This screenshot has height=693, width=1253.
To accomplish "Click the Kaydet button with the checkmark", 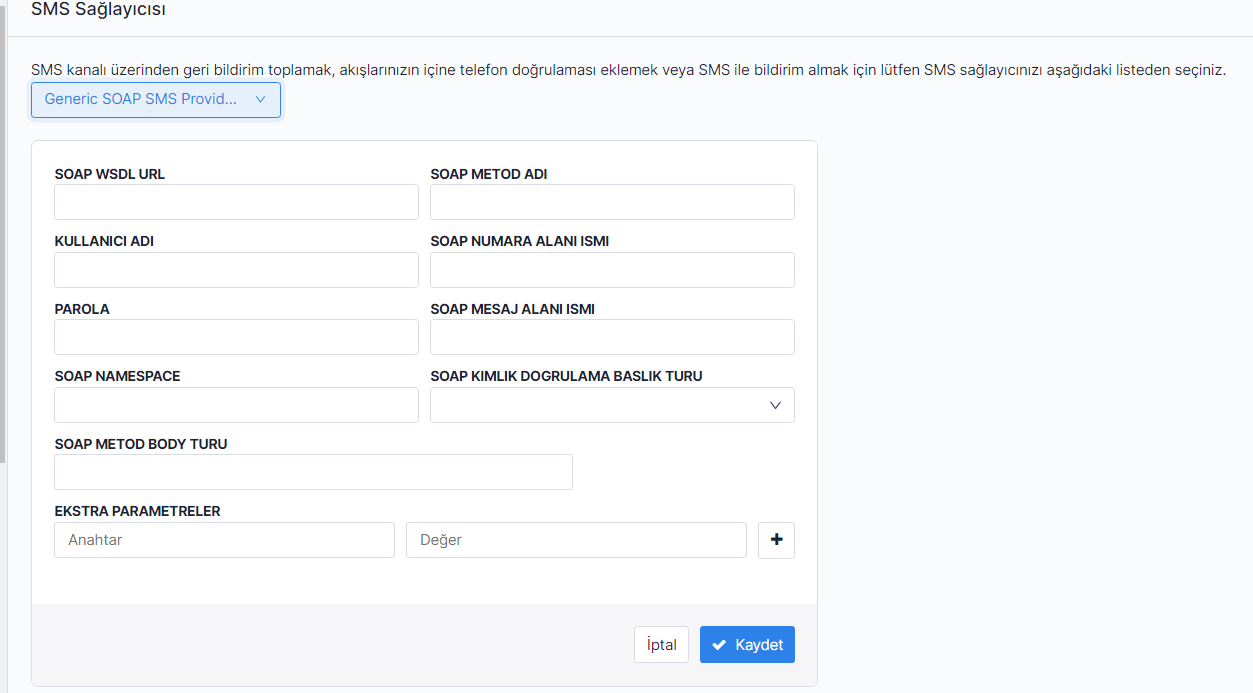I will click(747, 645).
